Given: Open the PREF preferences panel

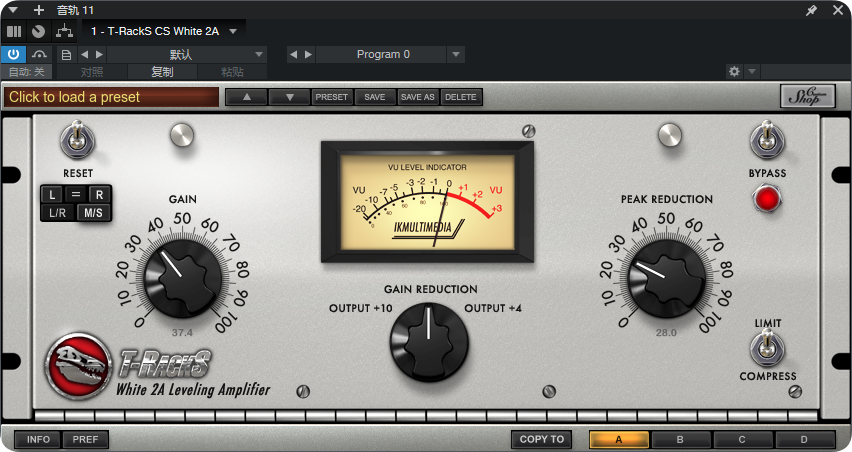Looking at the screenshot, I should pyautogui.click(x=85, y=440).
